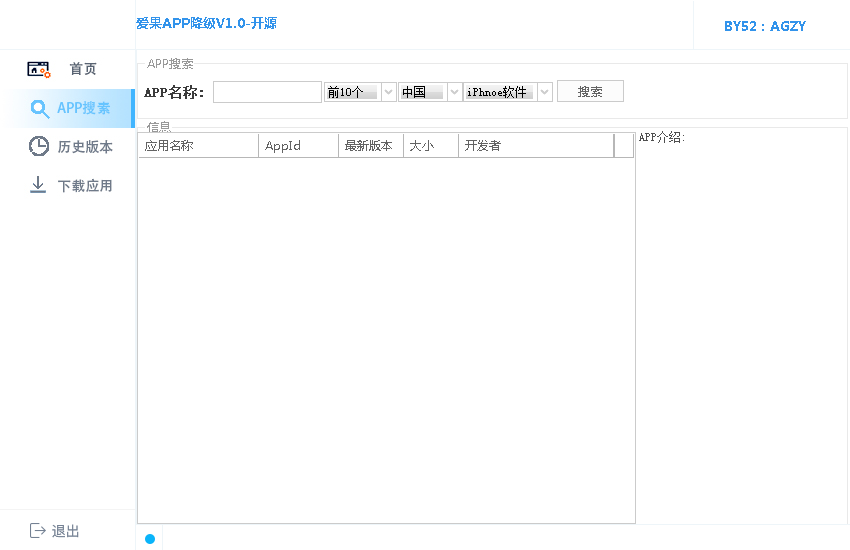The width and height of the screenshot is (850, 550).
Task: Click the home dashboard icon
Action: tap(38, 69)
